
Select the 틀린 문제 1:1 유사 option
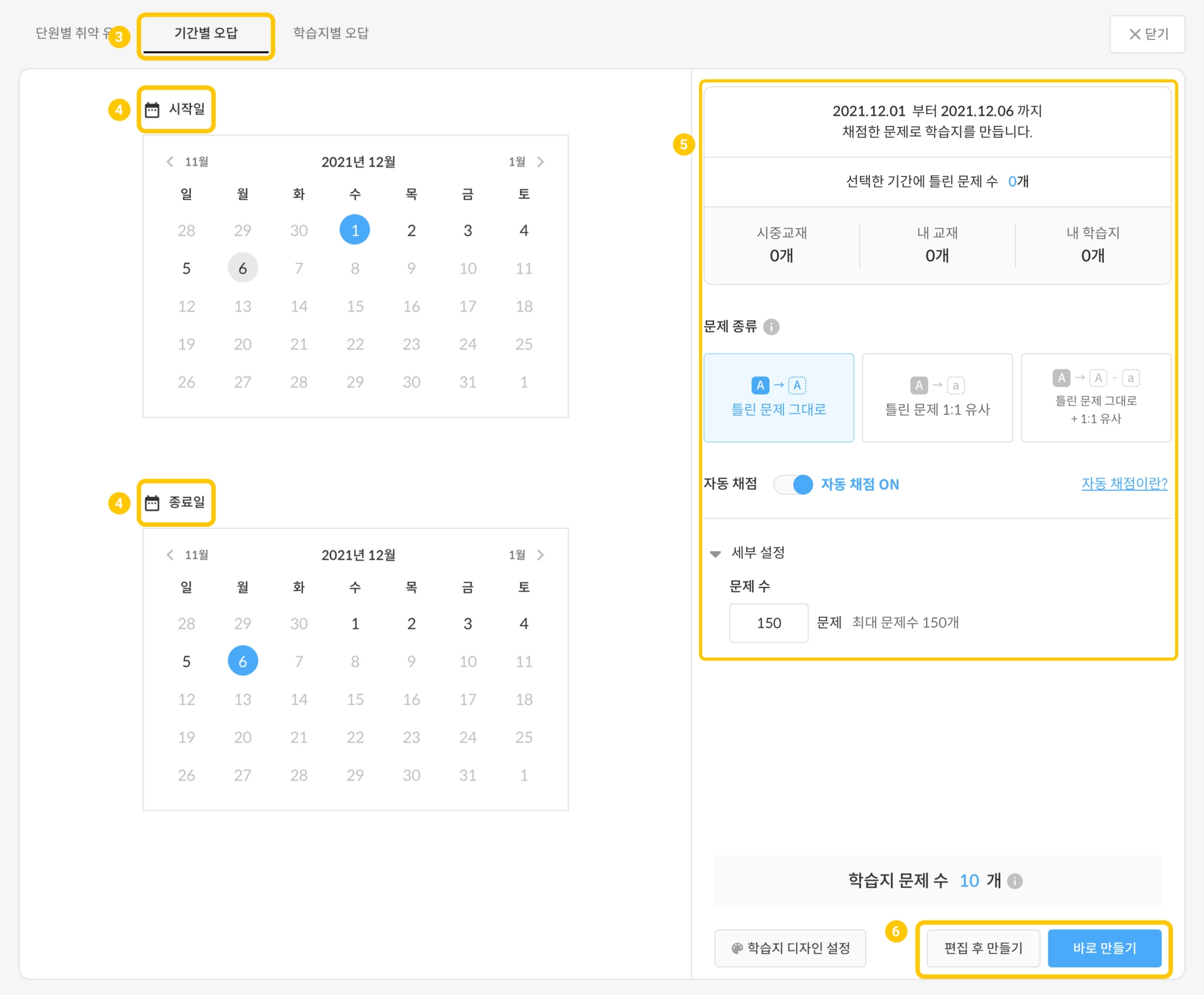pyautogui.click(x=937, y=398)
